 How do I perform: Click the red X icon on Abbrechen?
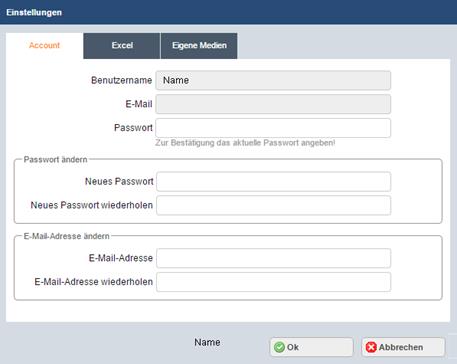coord(371,347)
